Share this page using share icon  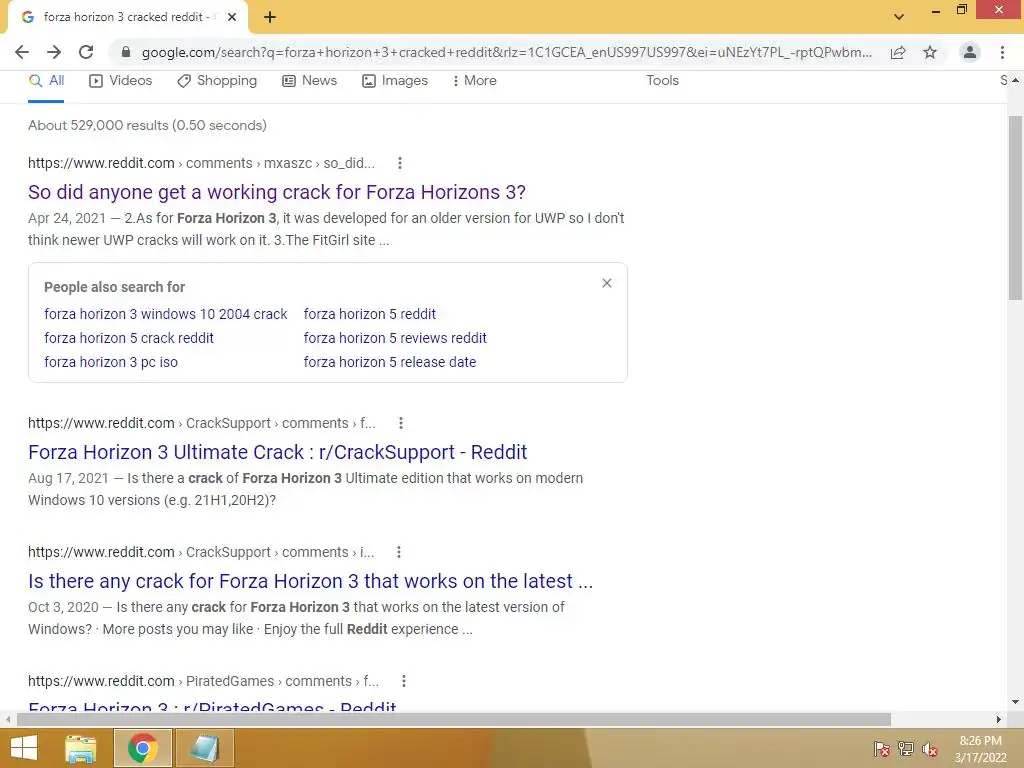(x=898, y=52)
